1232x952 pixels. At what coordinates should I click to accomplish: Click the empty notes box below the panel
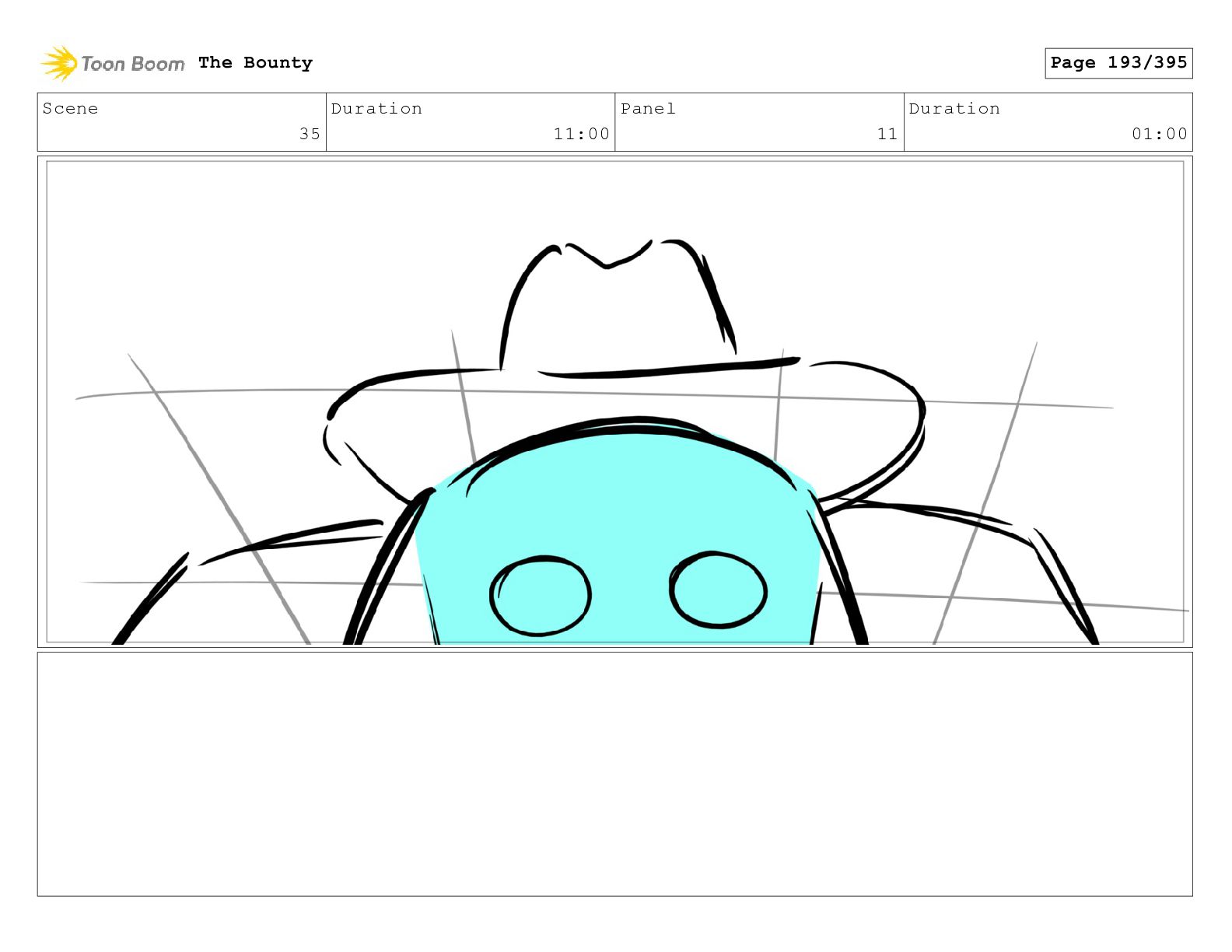click(x=614, y=774)
